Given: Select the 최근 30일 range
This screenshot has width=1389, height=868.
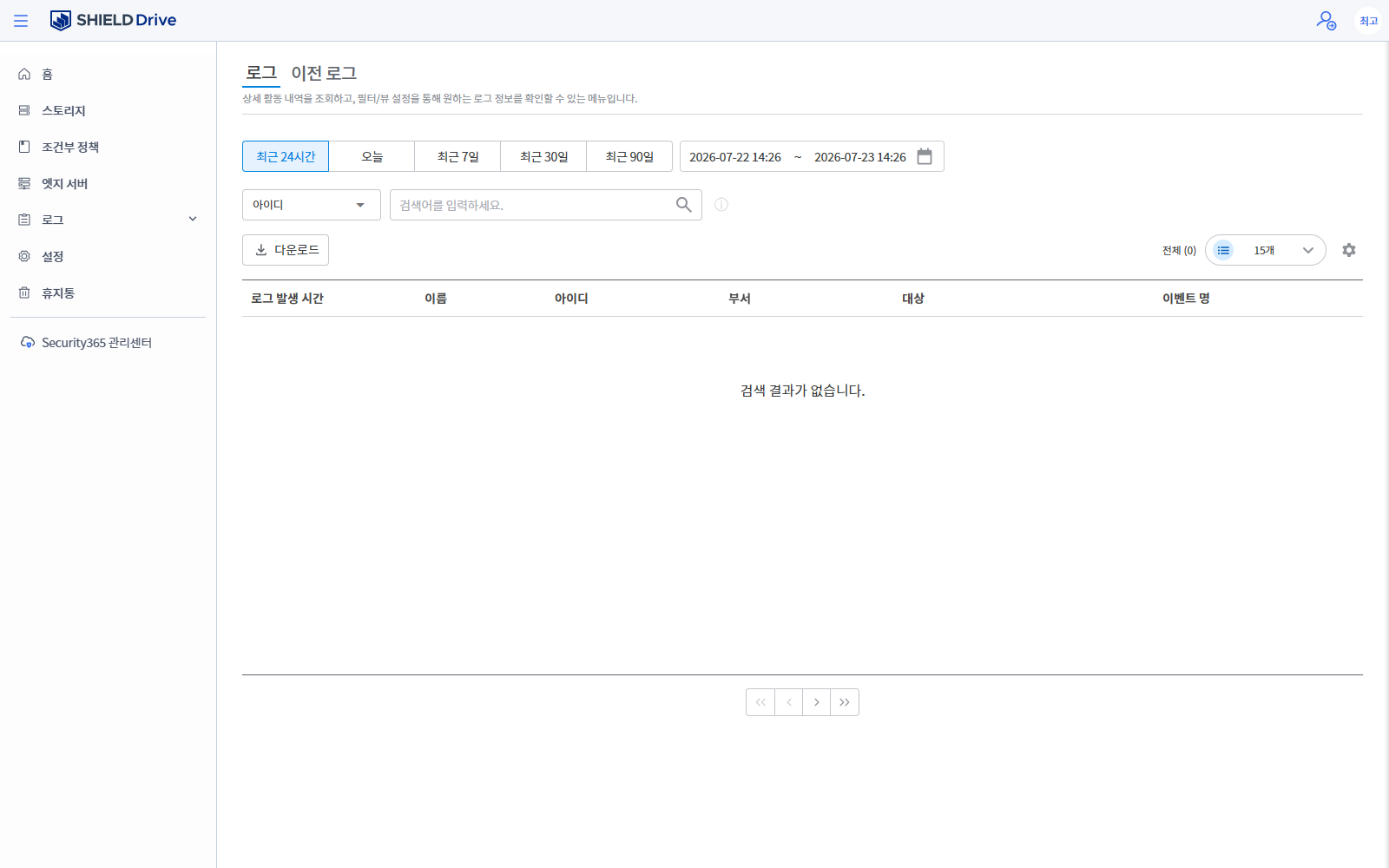Looking at the screenshot, I should (x=543, y=156).
